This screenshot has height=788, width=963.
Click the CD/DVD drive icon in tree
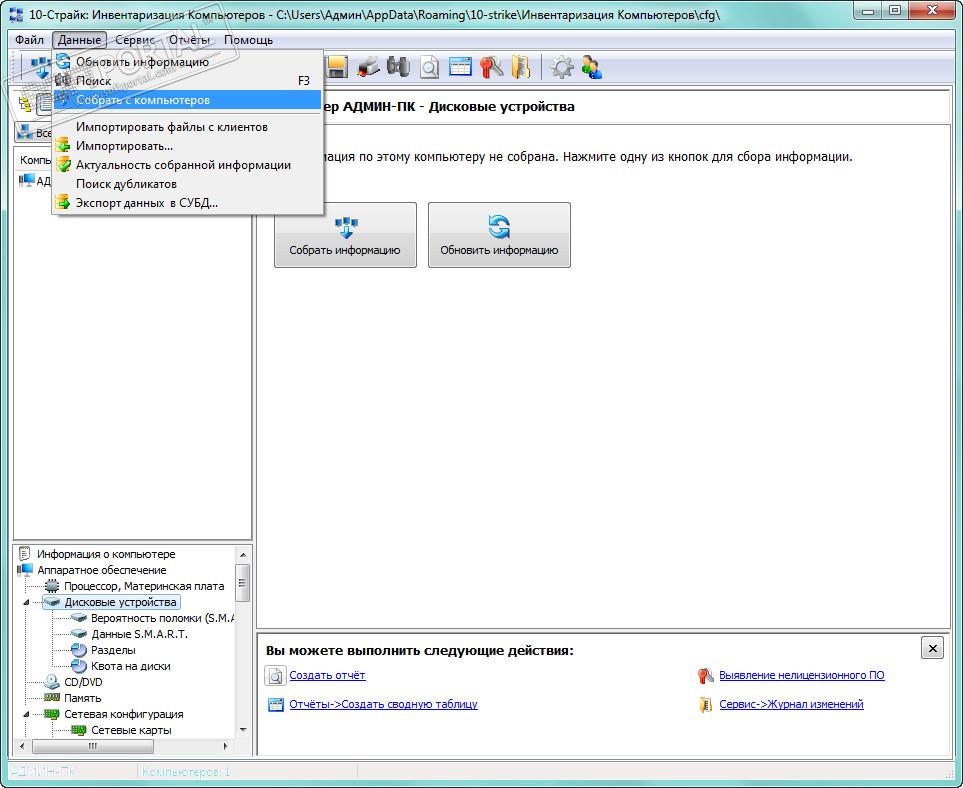tap(52, 682)
